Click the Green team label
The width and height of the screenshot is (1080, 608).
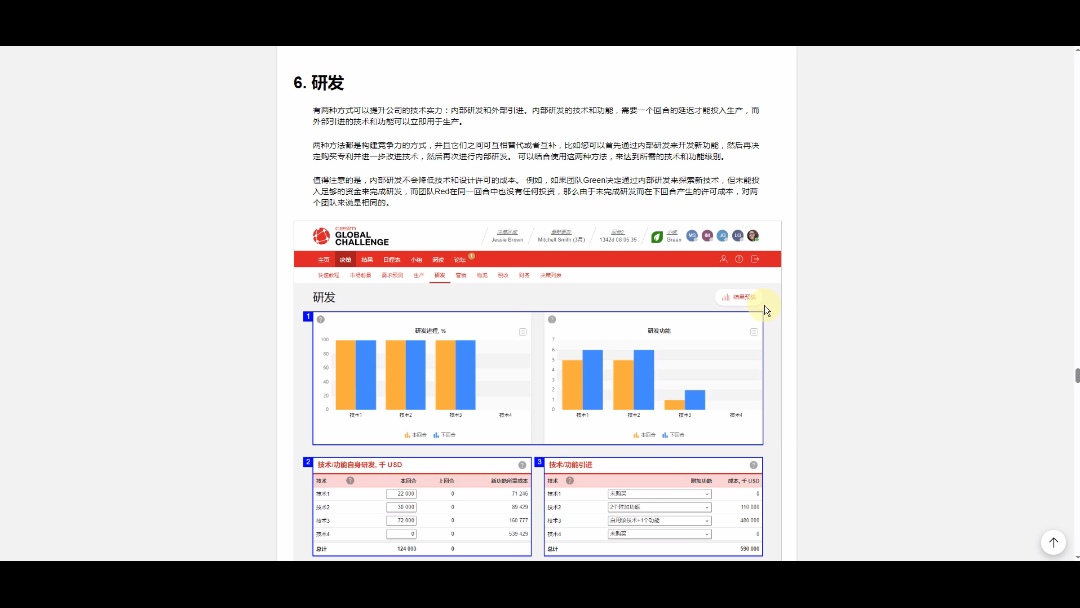674,240
